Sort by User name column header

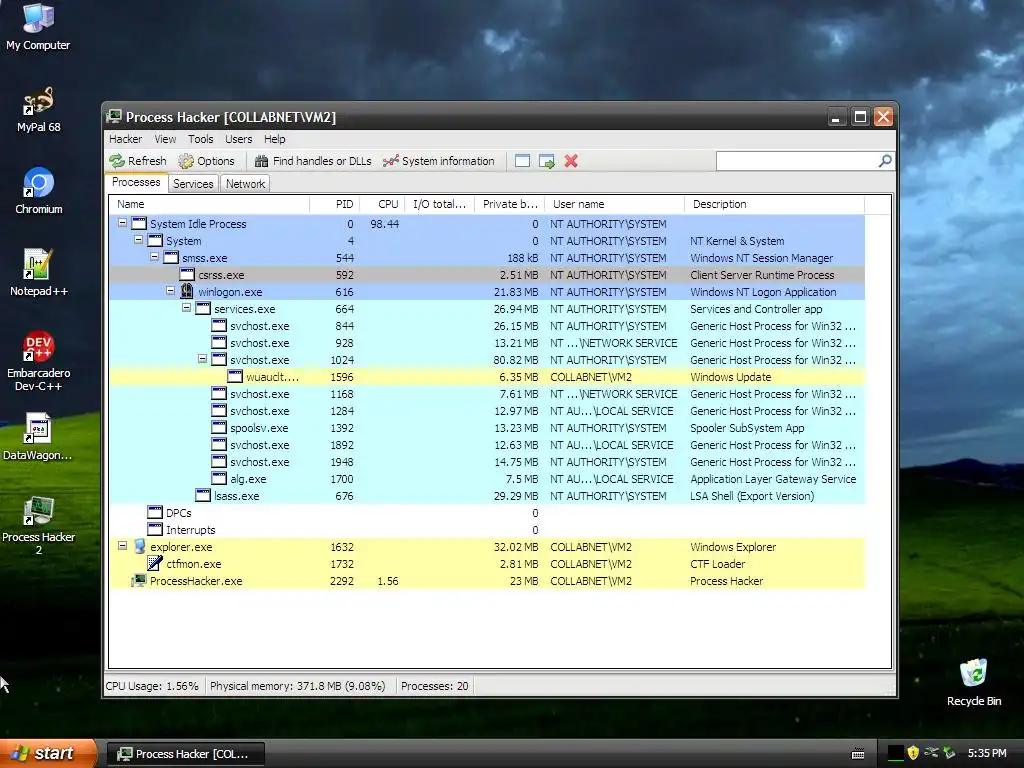pyautogui.click(x=615, y=204)
